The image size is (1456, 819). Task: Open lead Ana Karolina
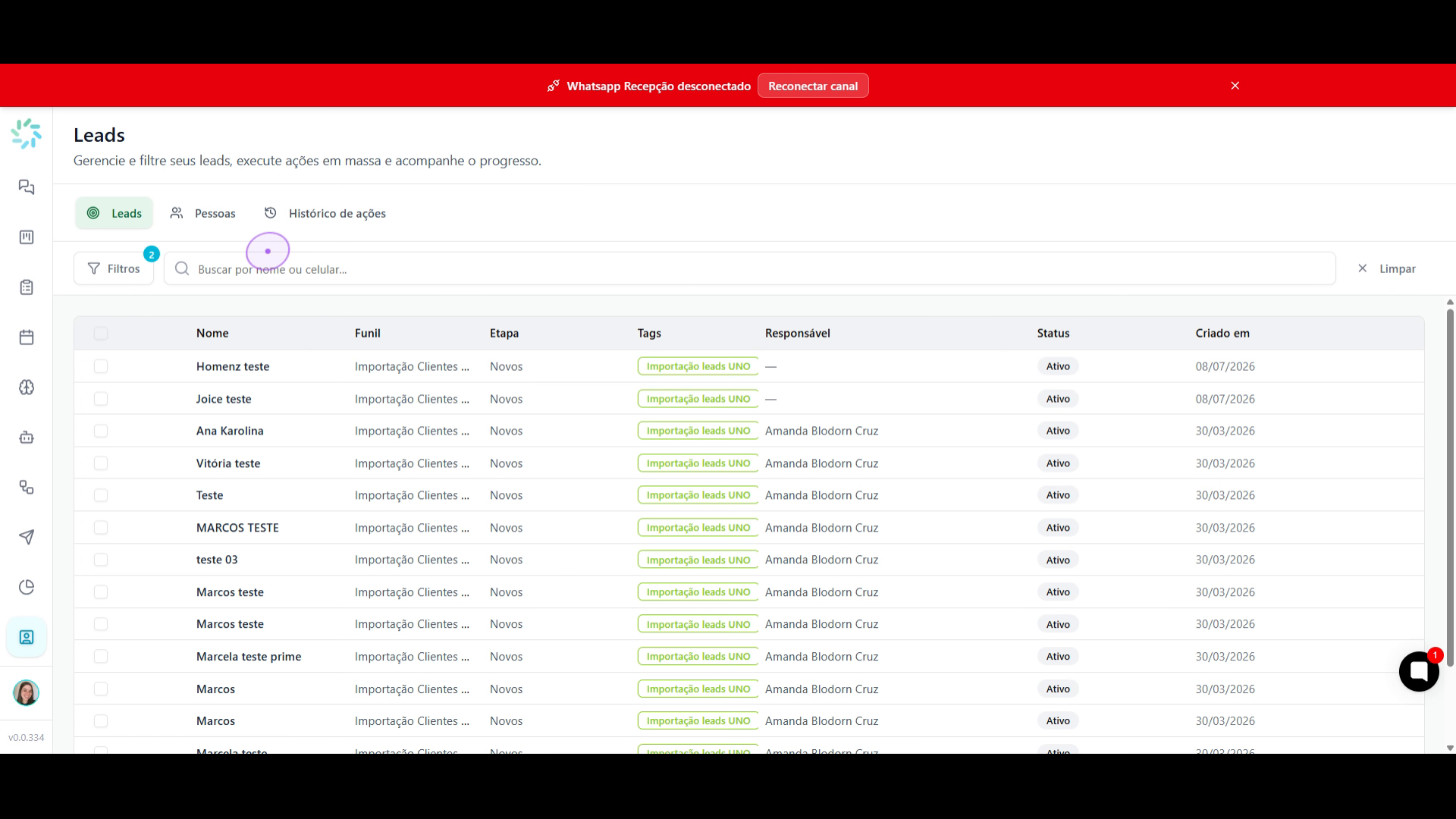click(x=230, y=431)
